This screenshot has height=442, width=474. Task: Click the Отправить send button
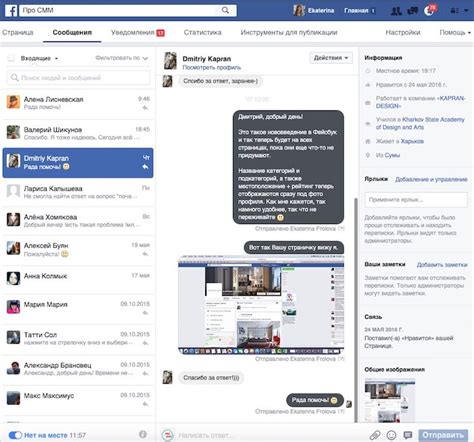pos(443,435)
